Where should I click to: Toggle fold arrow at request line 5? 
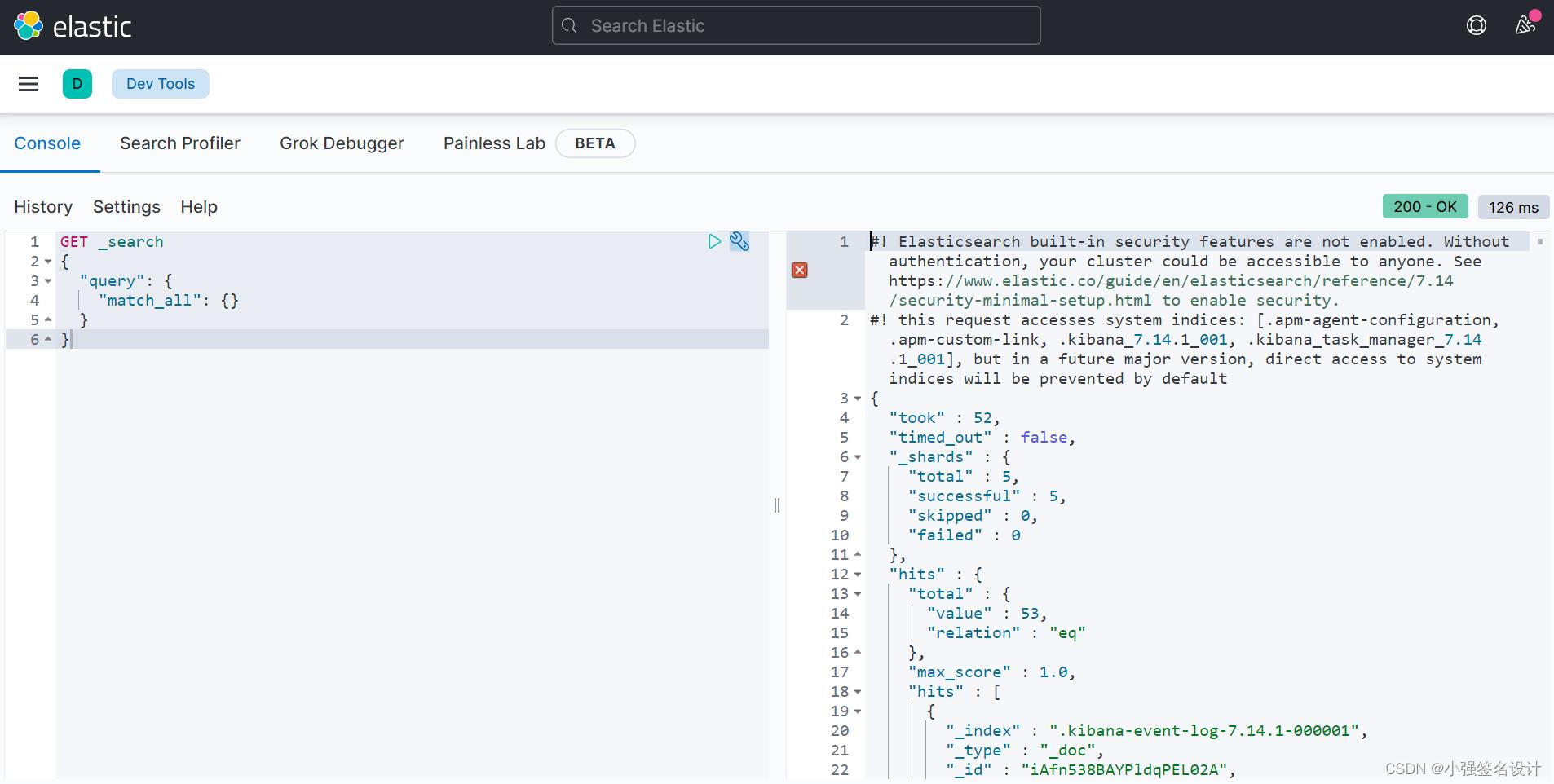click(48, 319)
